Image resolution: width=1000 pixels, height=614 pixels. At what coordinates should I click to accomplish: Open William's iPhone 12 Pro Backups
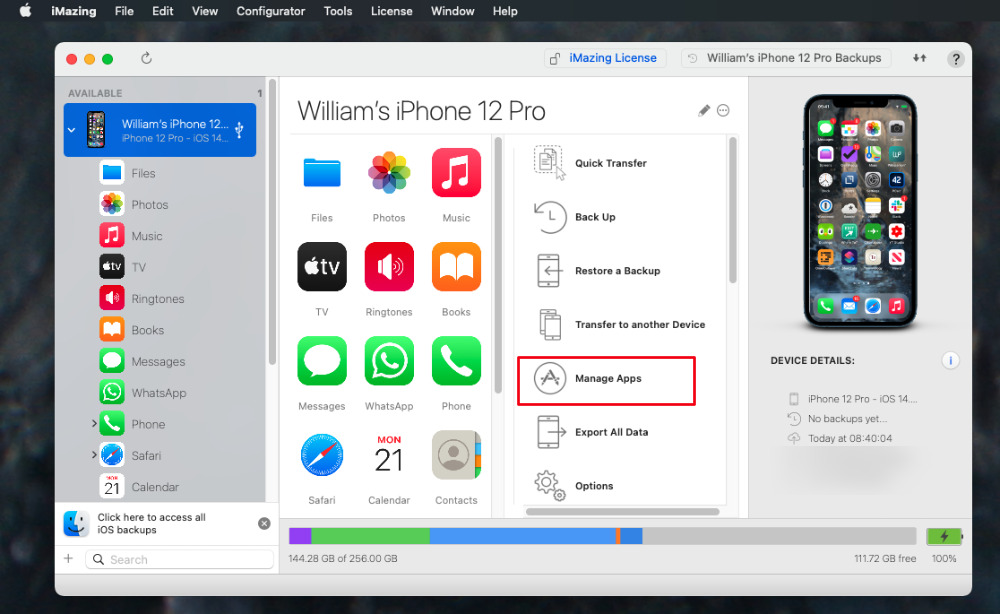[x=786, y=58]
